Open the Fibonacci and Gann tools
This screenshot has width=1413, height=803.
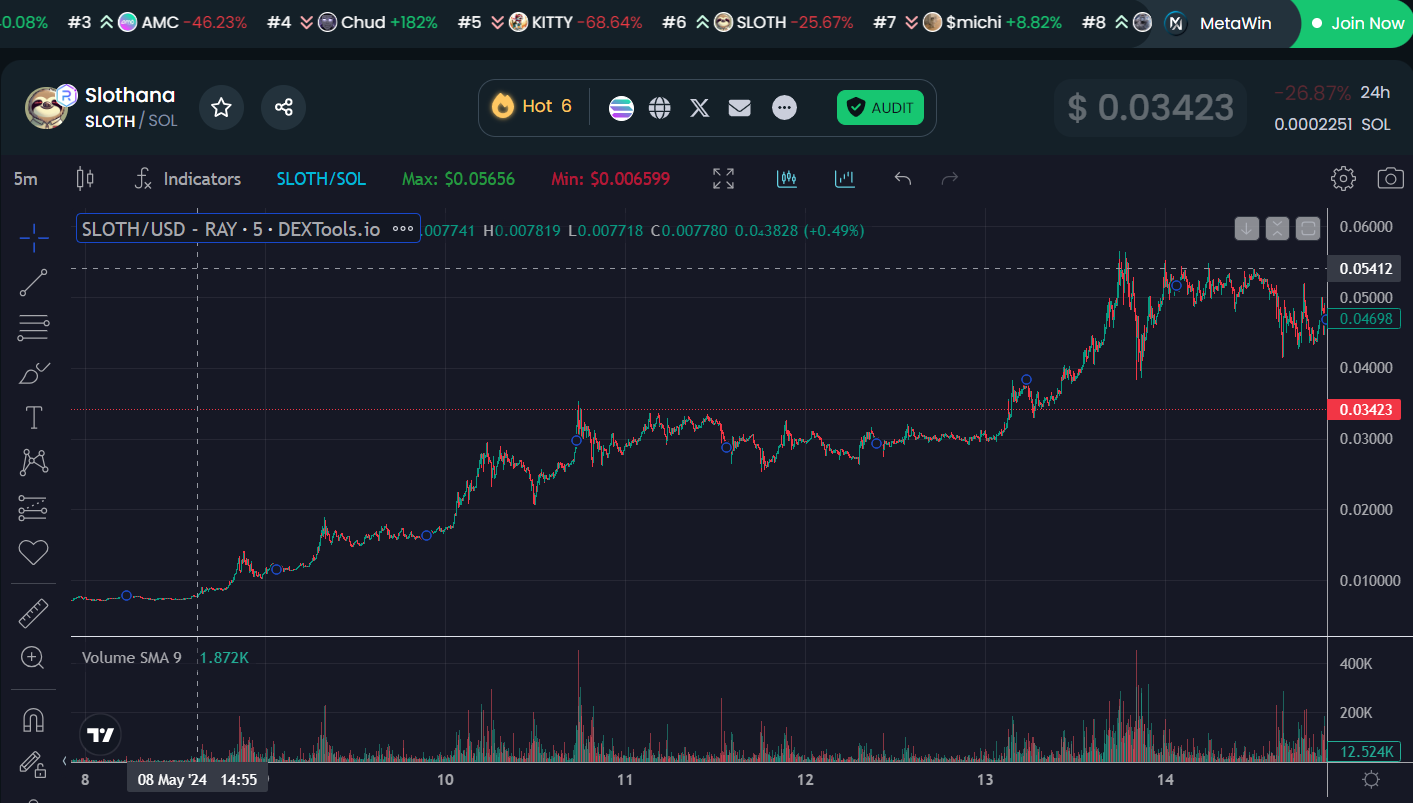[x=33, y=327]
